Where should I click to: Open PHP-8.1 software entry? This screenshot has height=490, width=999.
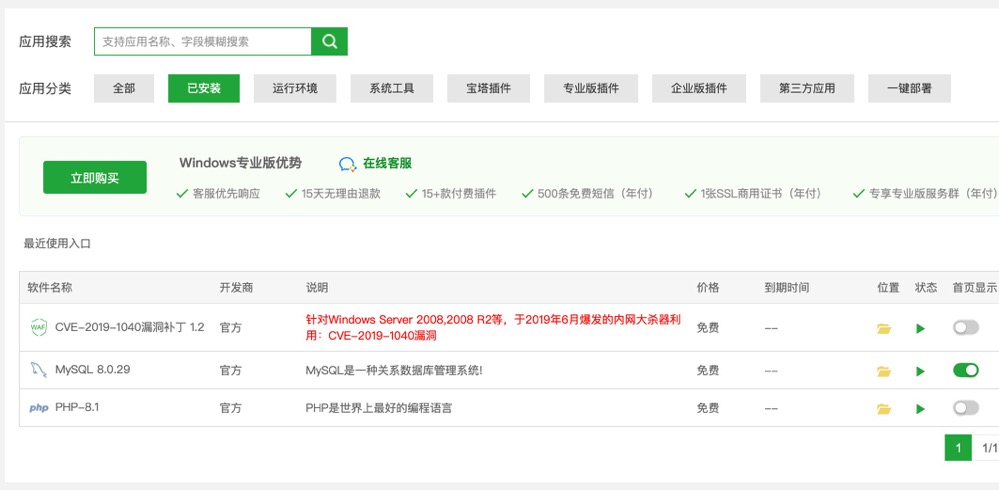click(x=77, y=407)
